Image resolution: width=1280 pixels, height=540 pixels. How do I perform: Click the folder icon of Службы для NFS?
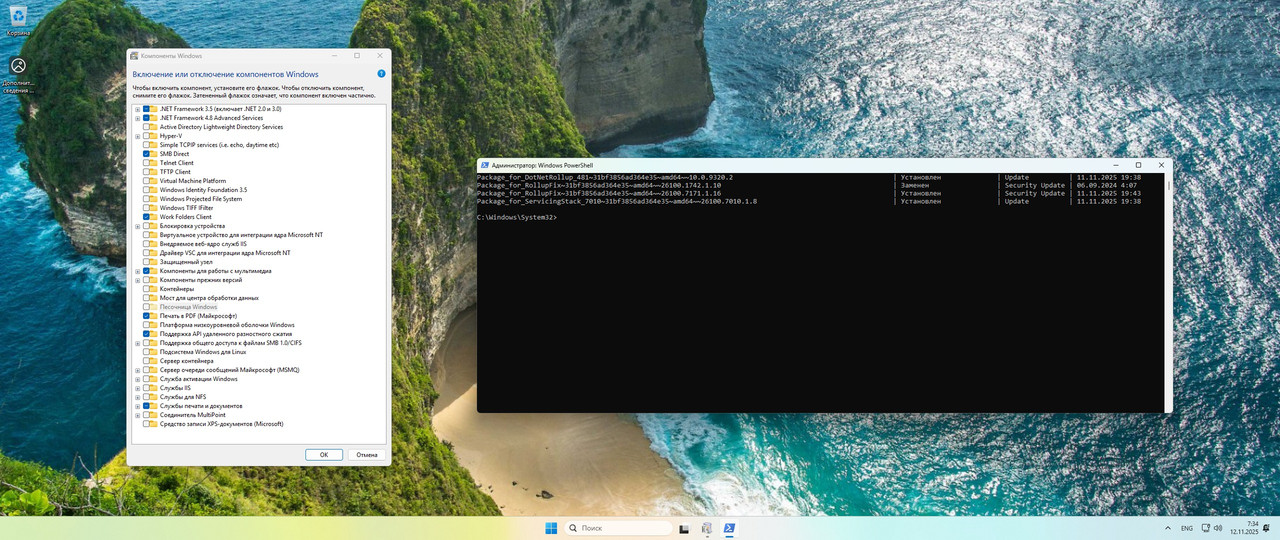click(154, 397)
